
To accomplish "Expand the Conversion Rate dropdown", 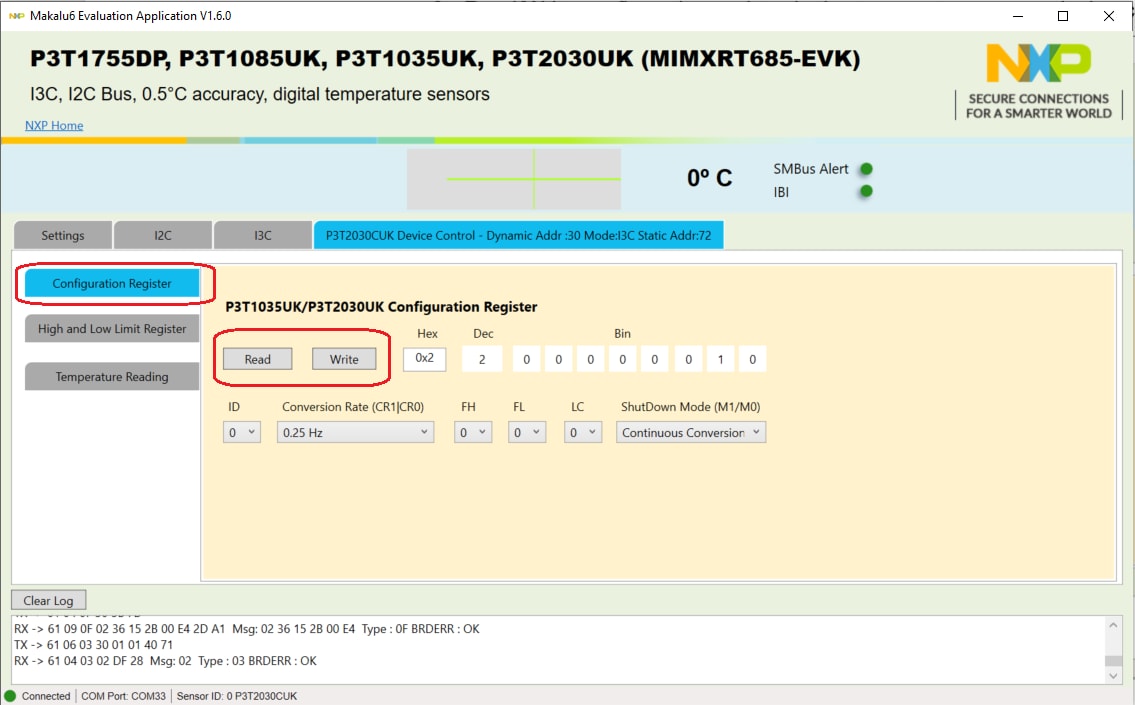I will point(355,433).
